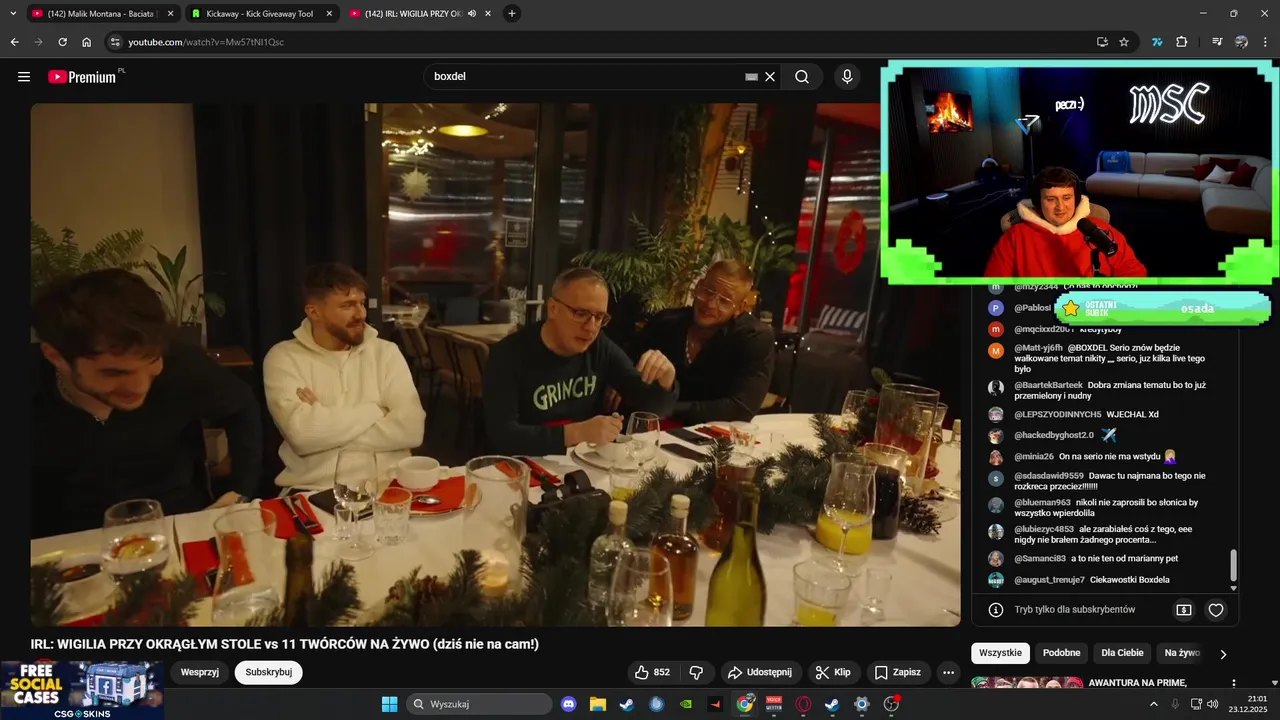Open chat author @Matt-yj6fh
Image resolution: width=1280 pixels, height=720 pixels.
tap(1038, 348)
